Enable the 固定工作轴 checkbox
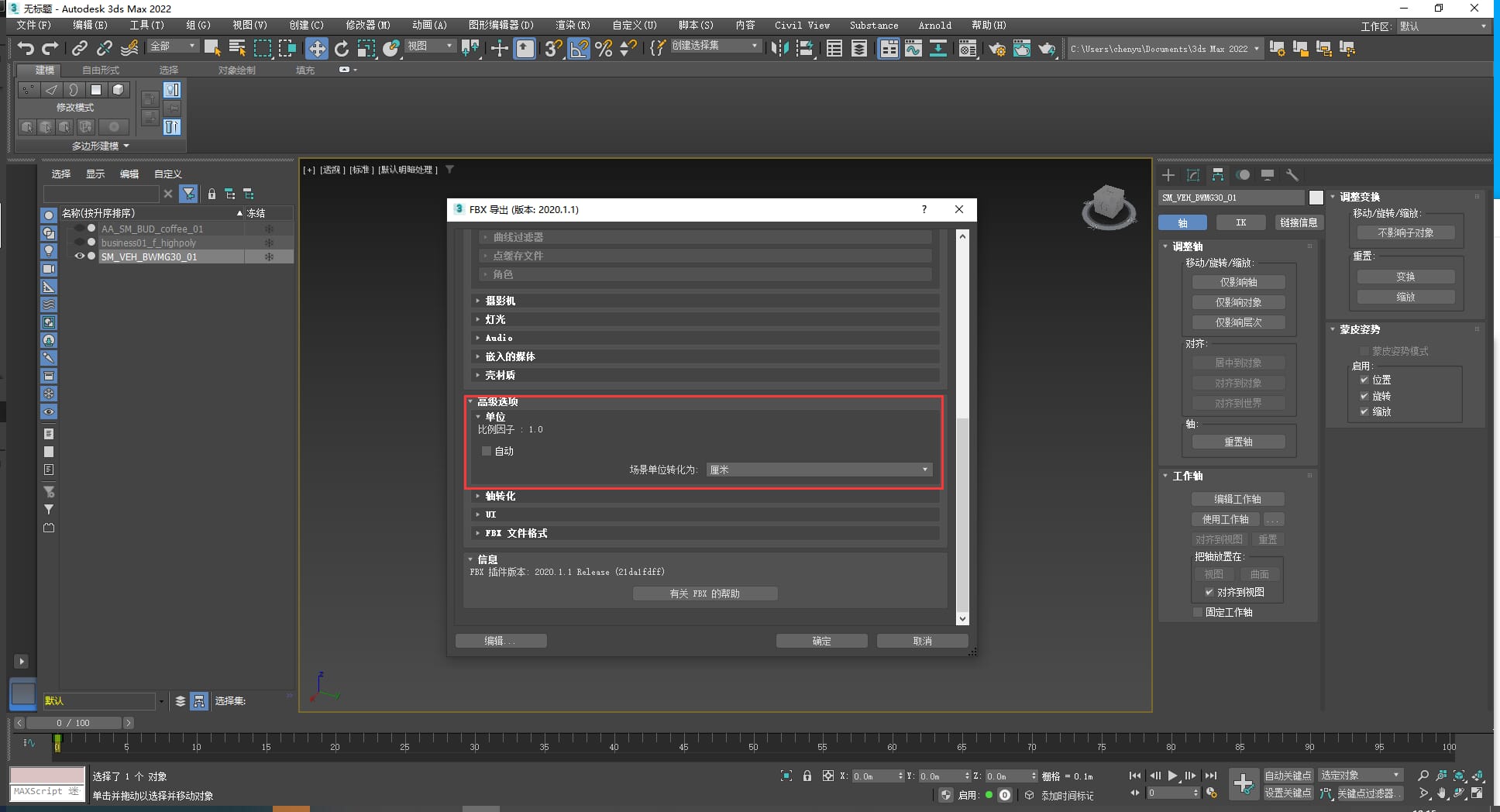1500x812 pixels. (x=1198, y=612)
